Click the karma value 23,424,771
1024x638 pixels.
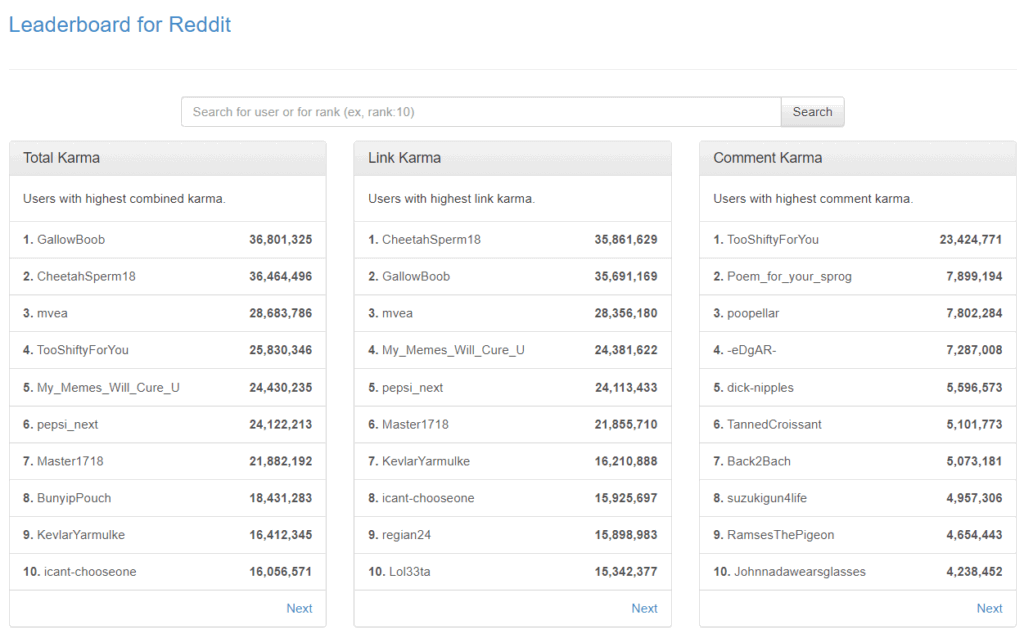click(970, 240)
